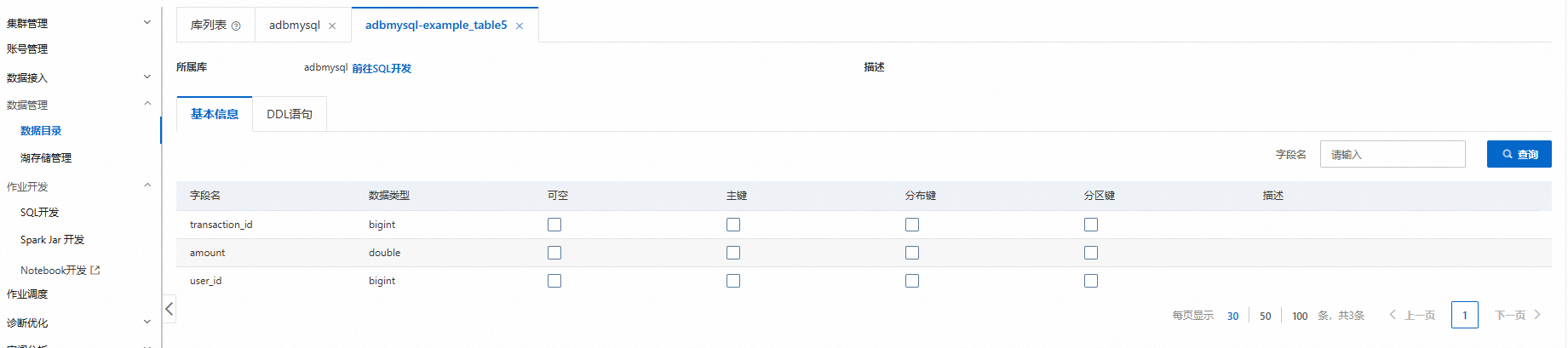Close the adbmysql-example_table5 tab

coord(520,26)
